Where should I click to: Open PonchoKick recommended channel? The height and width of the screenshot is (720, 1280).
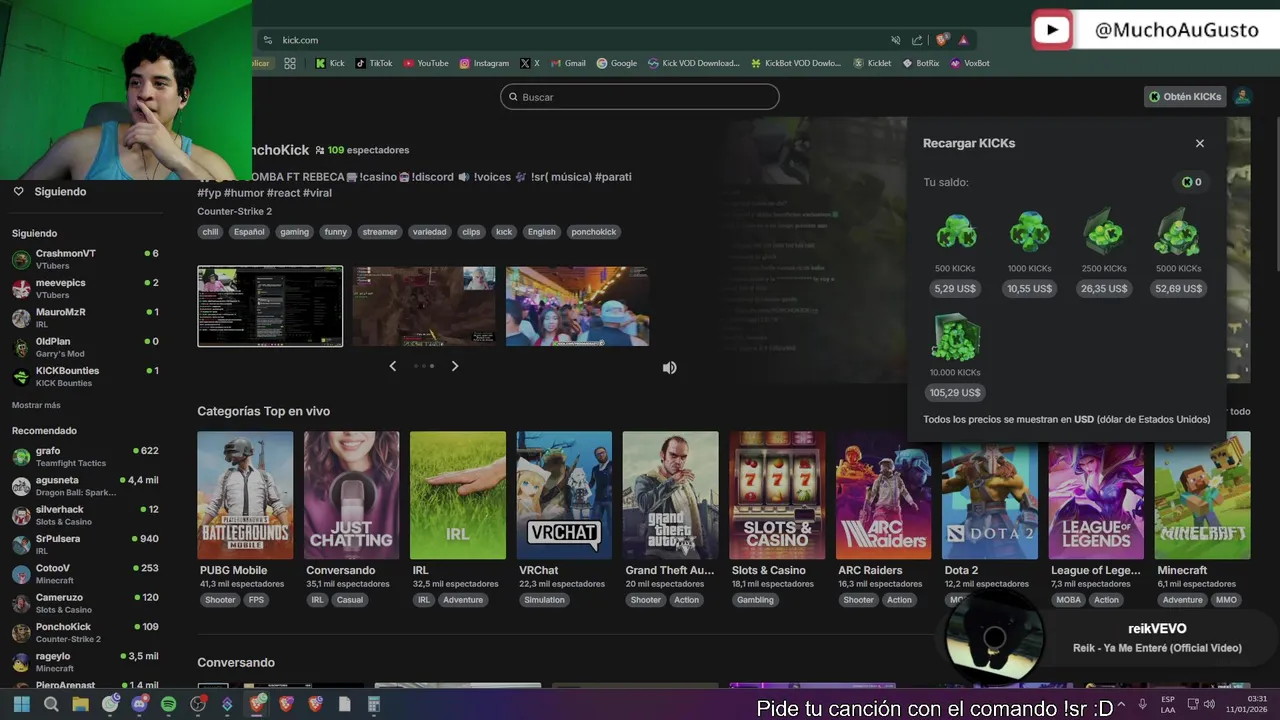point(85,632)
